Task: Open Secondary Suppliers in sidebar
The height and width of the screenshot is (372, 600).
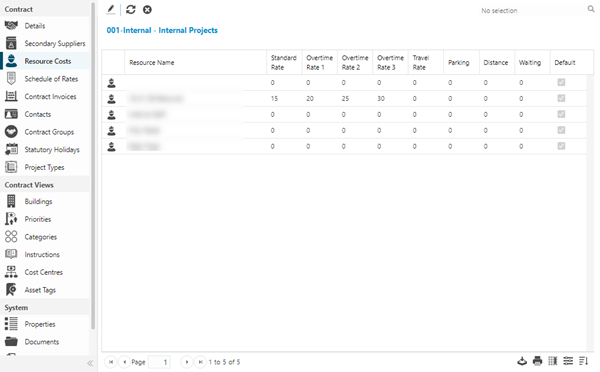Action: point(55,43)
